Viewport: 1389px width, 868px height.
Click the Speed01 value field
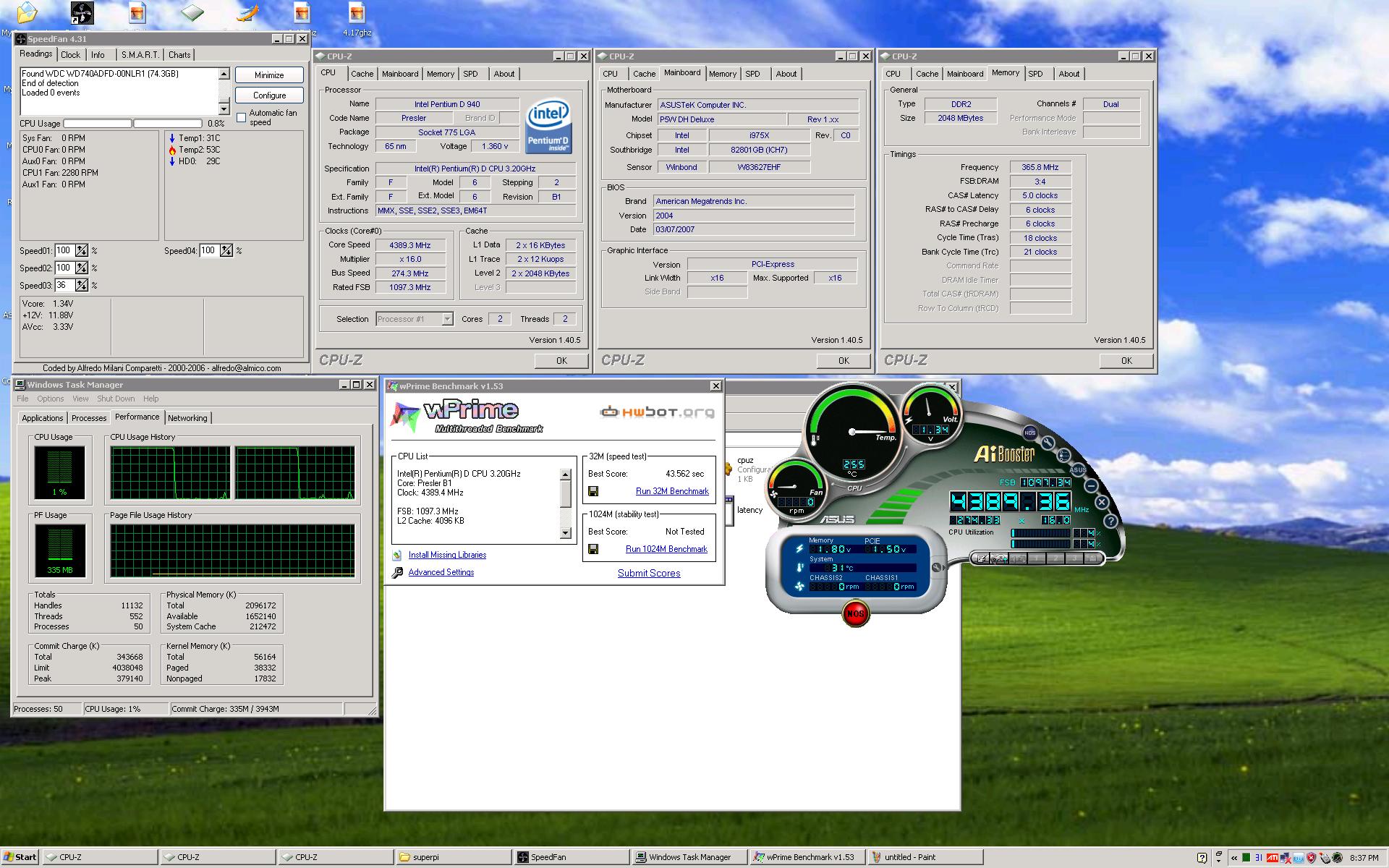(64, 250)
